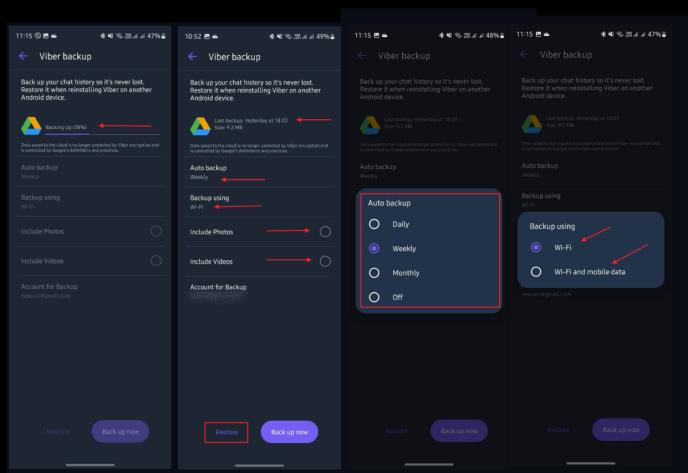Enable Include Videos on the 10:52 screen
Image resolution: width=688 pixels, height=473 pixels.
[325, 262]
